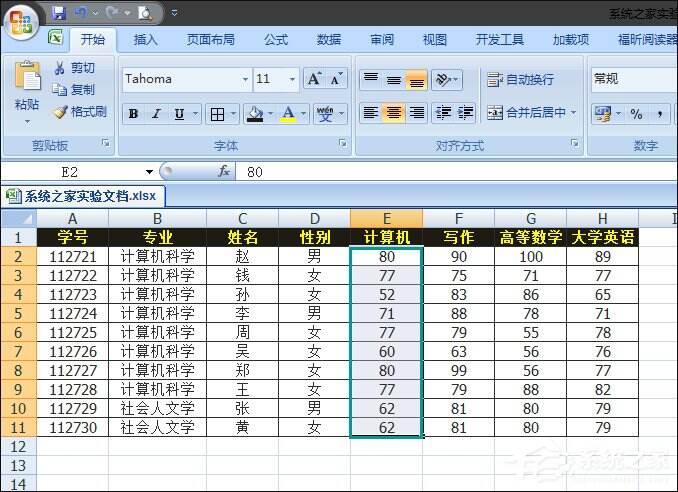Switch to the 开始 (Home) tab

coord(93,40)
